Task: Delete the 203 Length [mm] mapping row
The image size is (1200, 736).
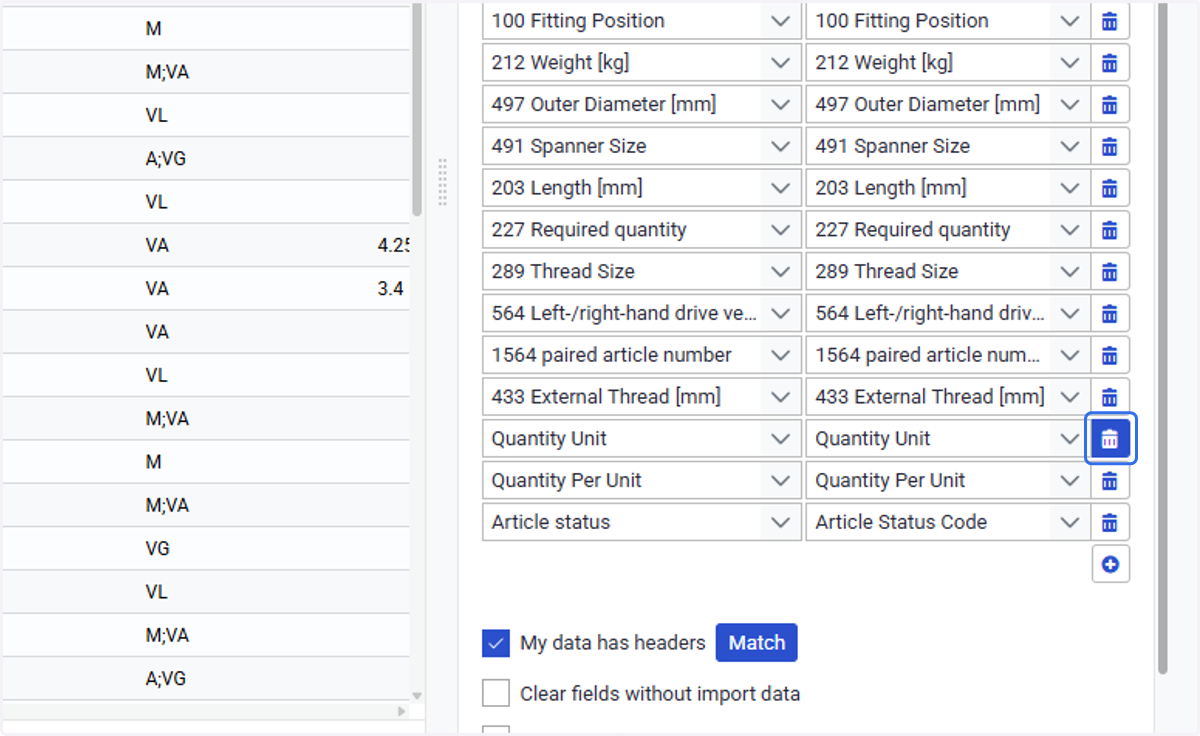Action: click(1110, 188)
